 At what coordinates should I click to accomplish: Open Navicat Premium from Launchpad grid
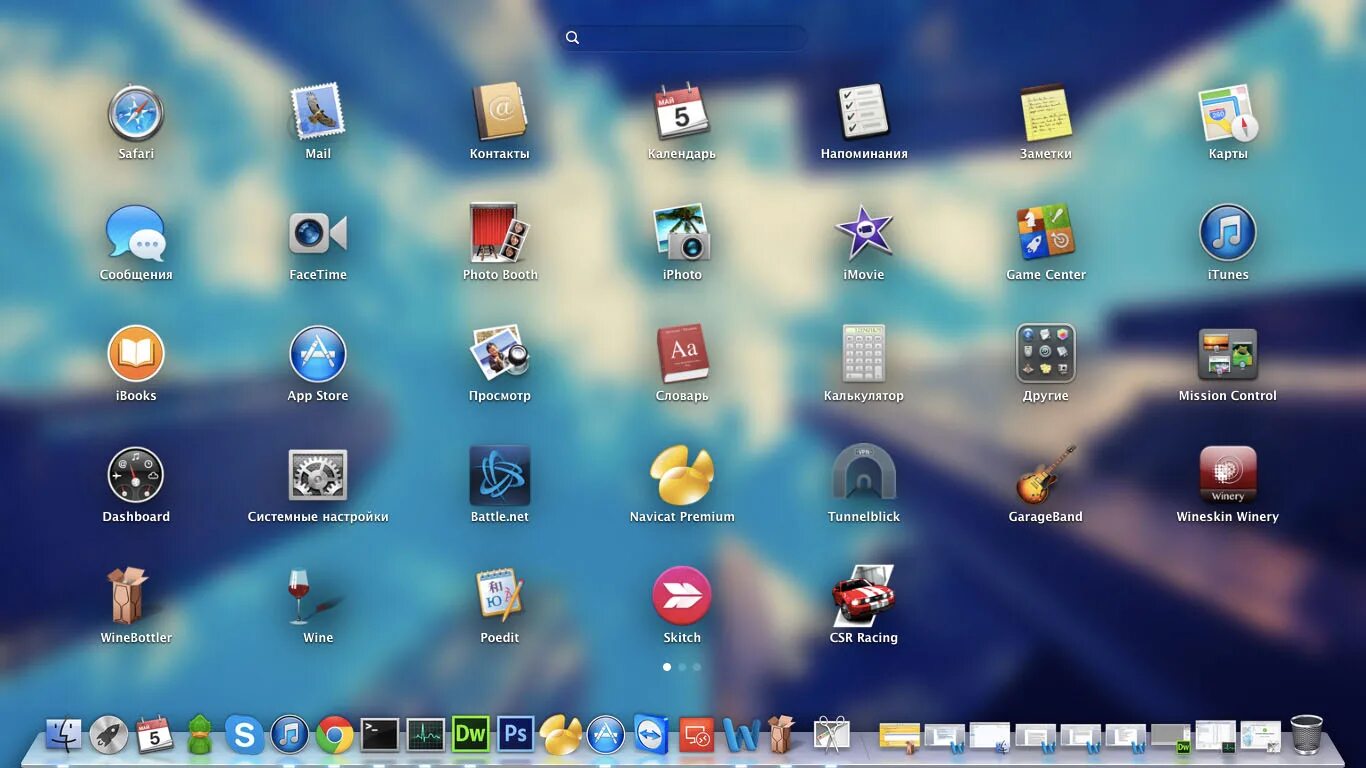tap(682, 476)
